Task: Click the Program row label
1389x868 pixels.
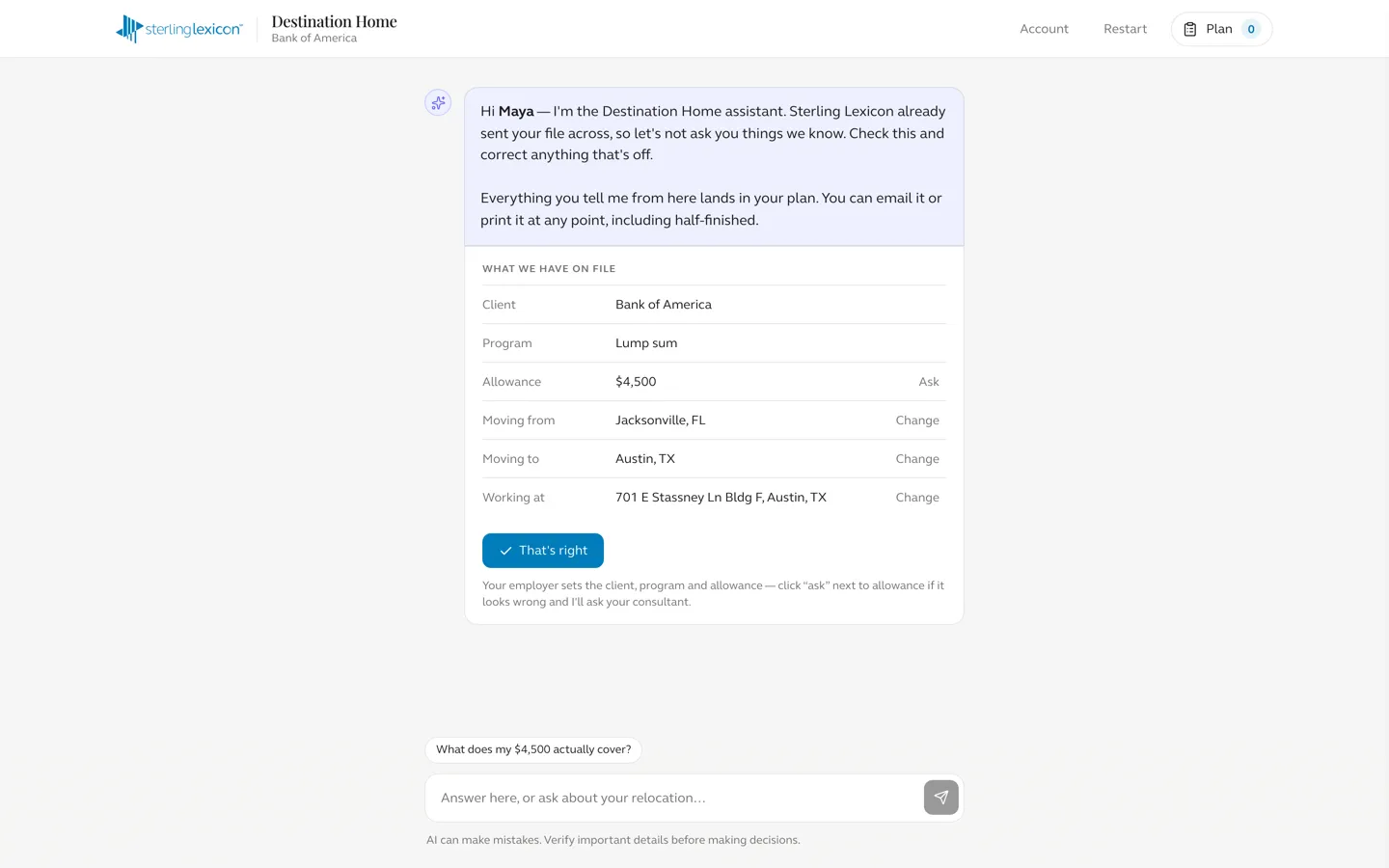Action: [506, 343]
